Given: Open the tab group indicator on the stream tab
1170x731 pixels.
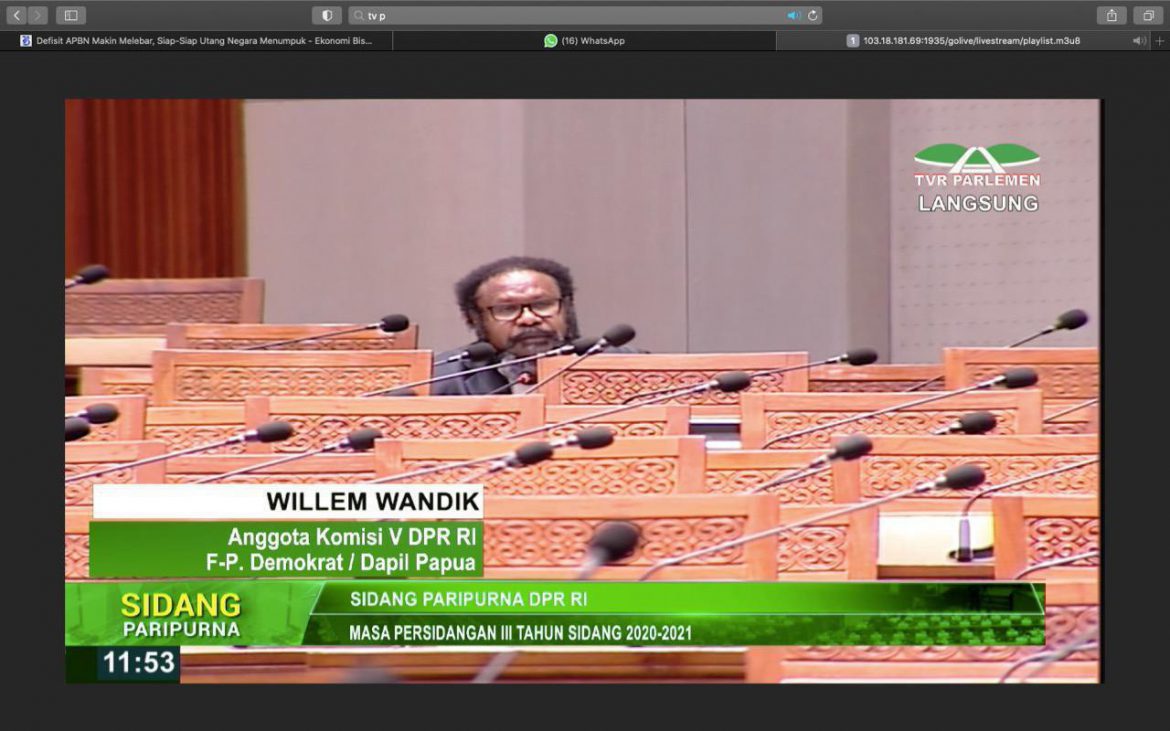Looking at the screenshot, I should coord(853,40).
